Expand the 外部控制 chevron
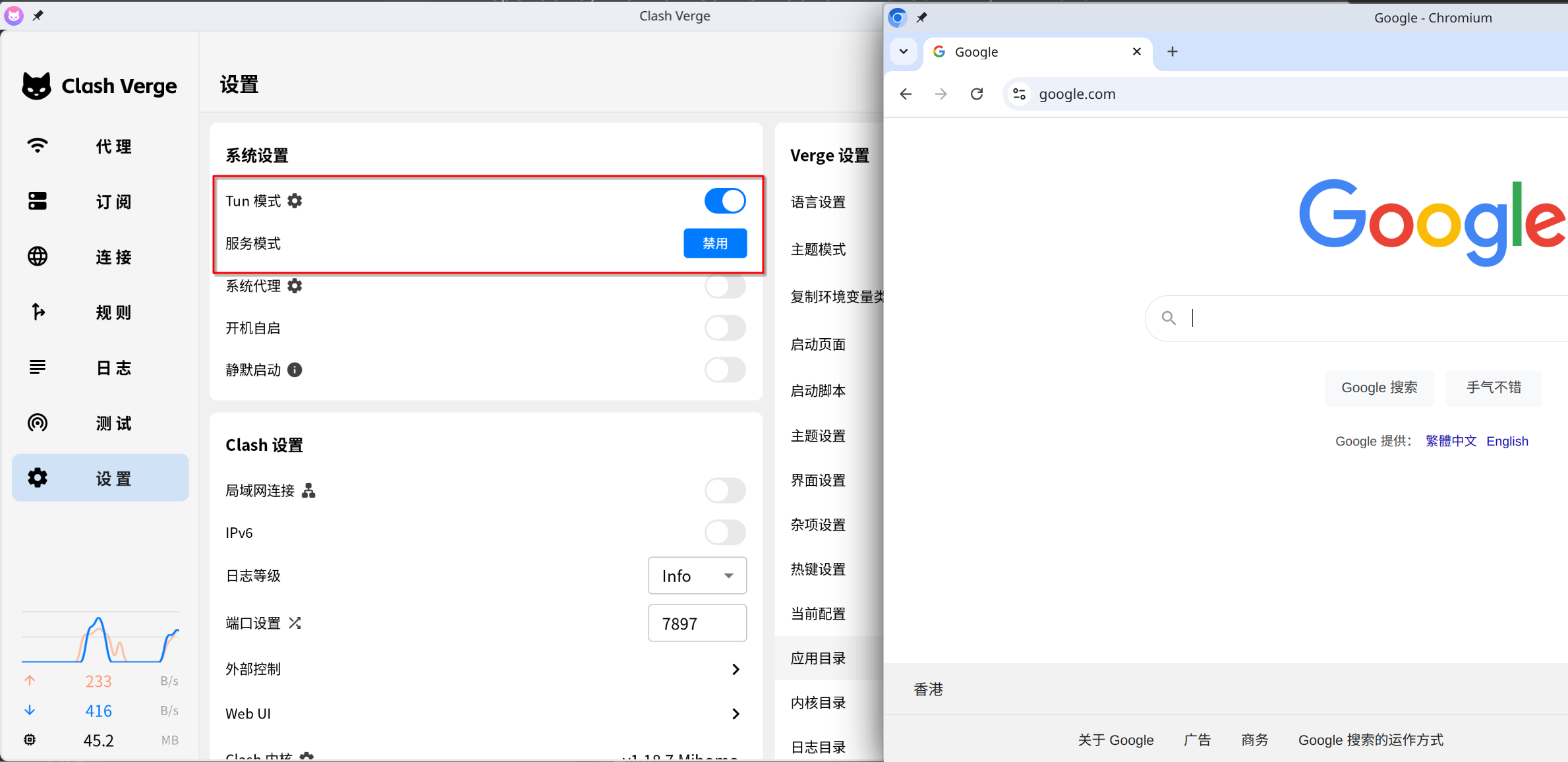Image resolution: width=1568 pixels, height=762 pixels. tap(736, 669)
